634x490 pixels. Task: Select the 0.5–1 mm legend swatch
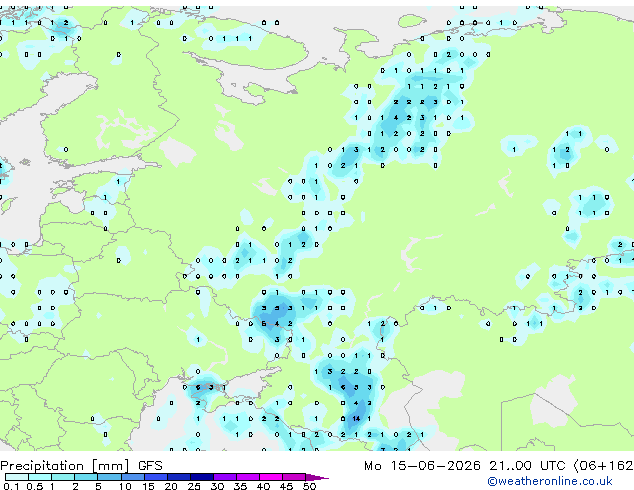point(40,477)
